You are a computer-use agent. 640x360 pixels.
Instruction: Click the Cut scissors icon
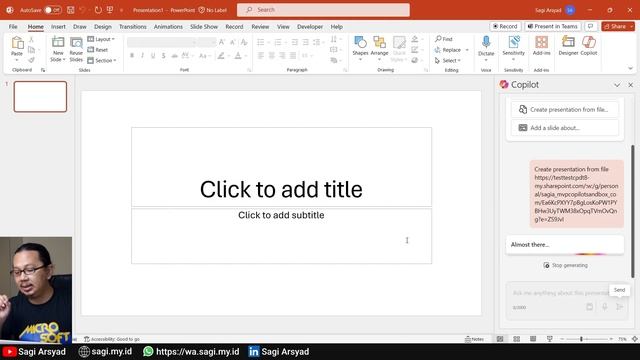(31, 40)
